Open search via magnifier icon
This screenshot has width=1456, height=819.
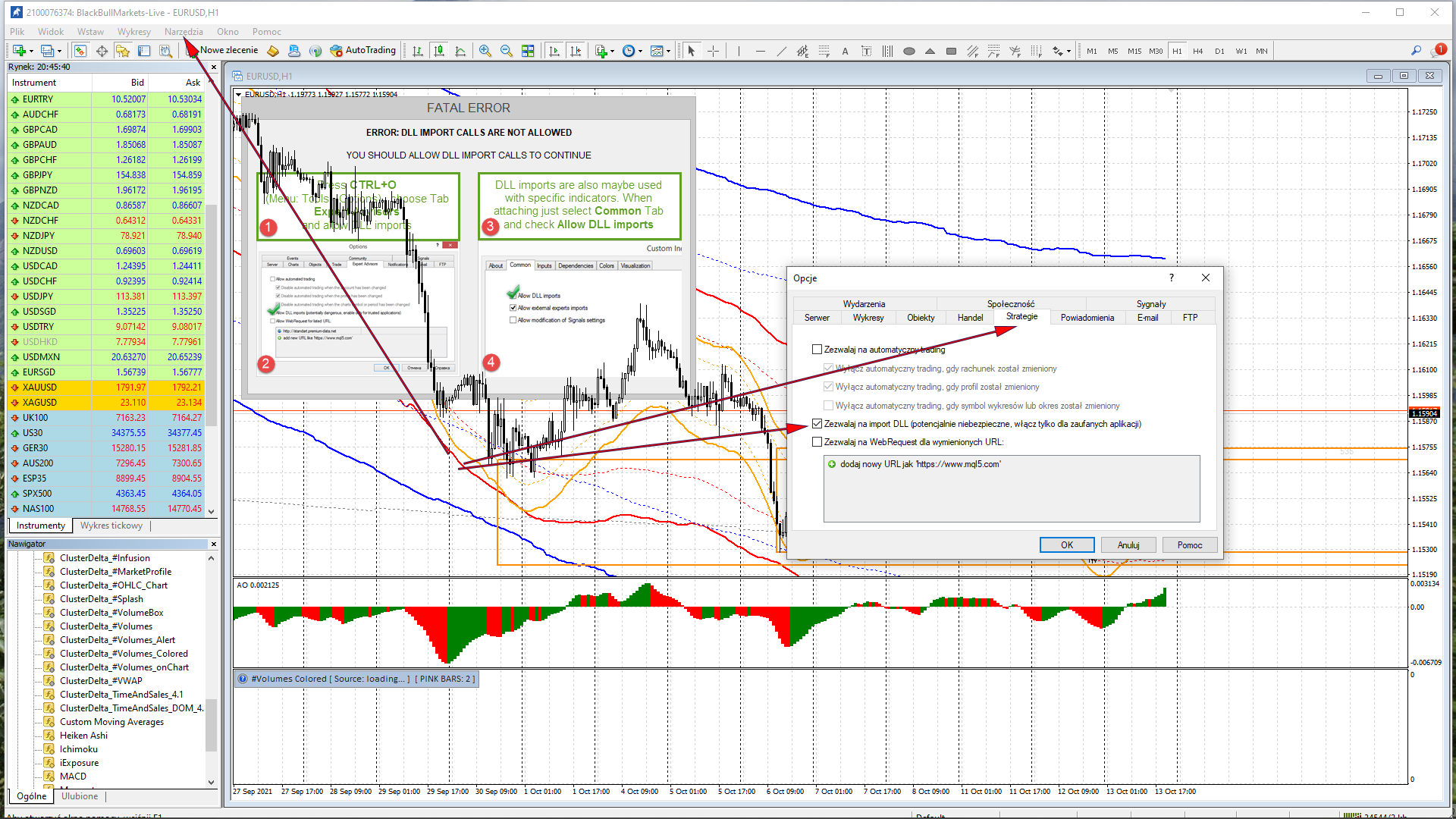click(x=1415, y=51)
